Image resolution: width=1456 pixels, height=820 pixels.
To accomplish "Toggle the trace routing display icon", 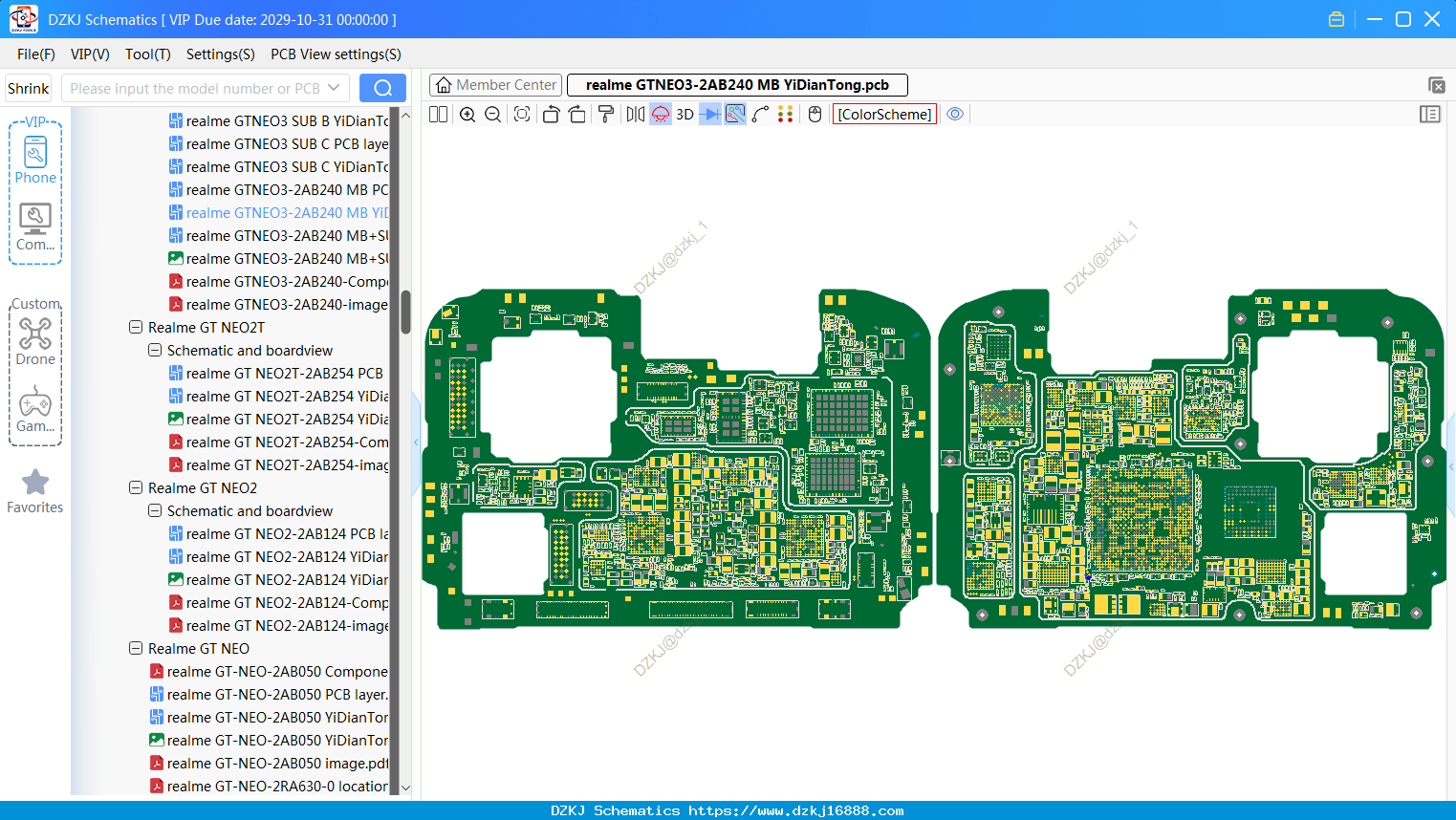I will 735,115.
